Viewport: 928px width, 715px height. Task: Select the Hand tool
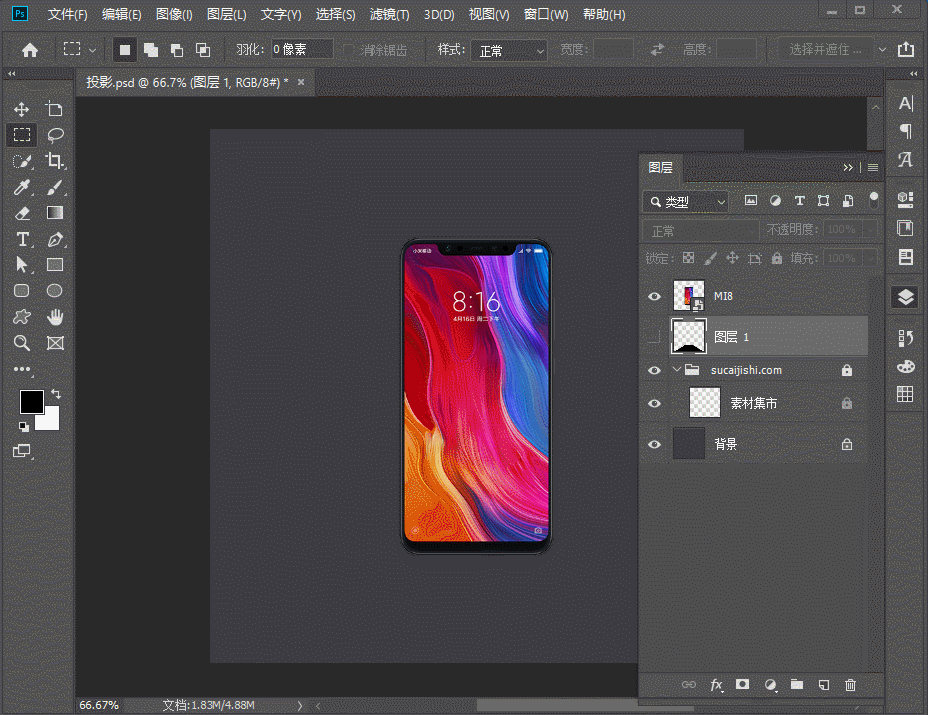(x=55, y=317)
